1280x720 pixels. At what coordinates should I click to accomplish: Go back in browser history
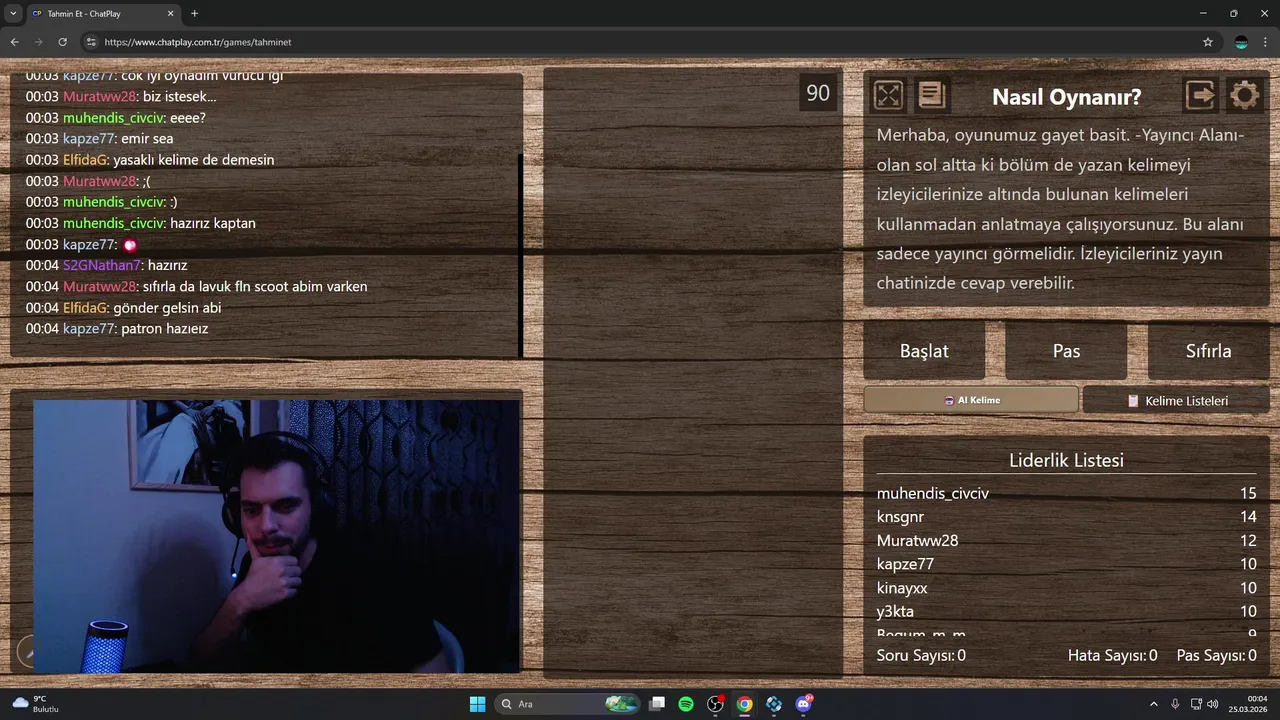(14, 42)
